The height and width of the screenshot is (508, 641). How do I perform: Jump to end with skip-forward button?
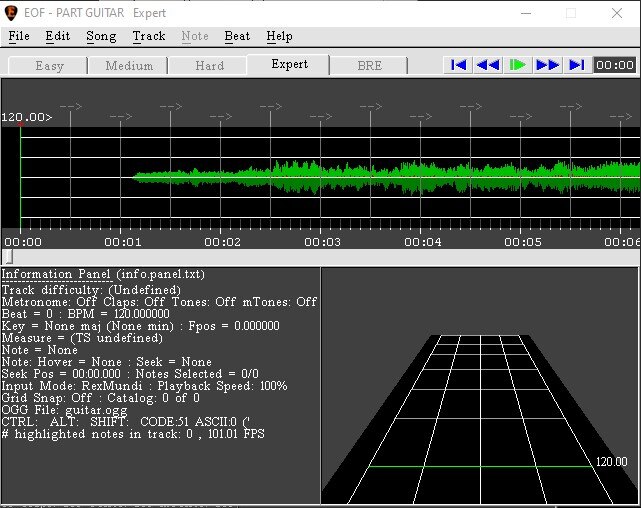pos(576,65)
